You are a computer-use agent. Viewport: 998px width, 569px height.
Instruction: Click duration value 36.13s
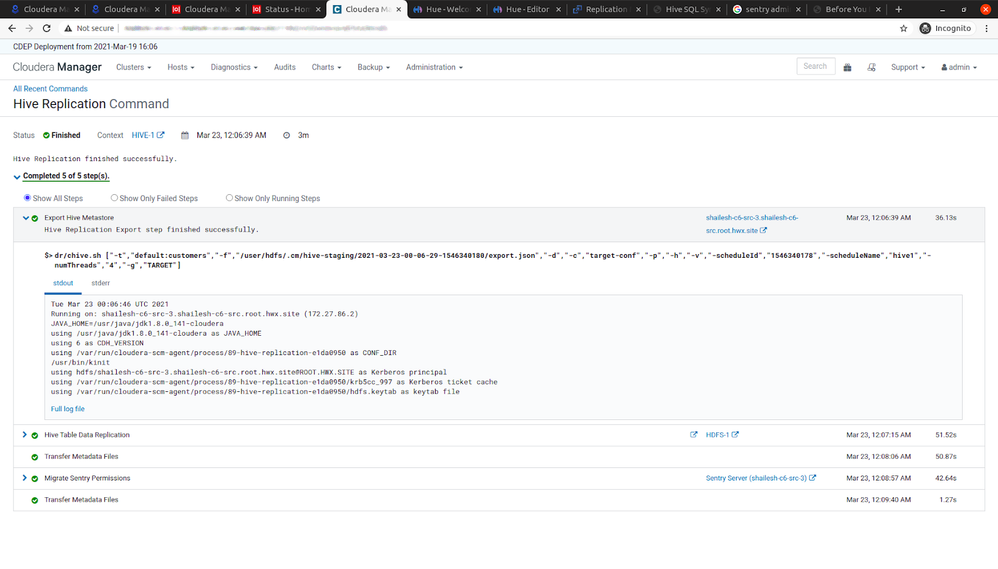[946, 218]
